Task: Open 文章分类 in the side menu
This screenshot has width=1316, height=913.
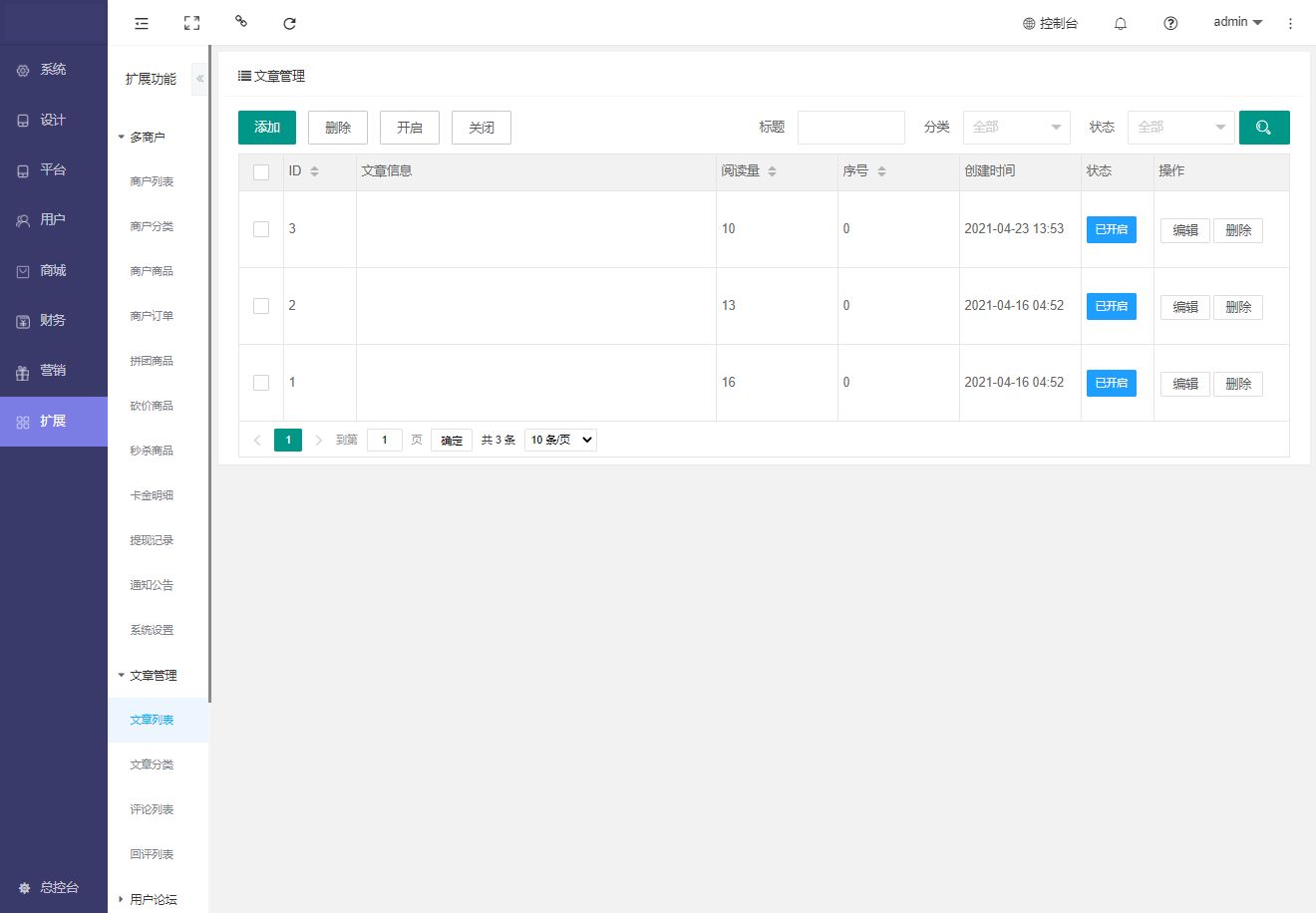Action: (x=152, y=764)
